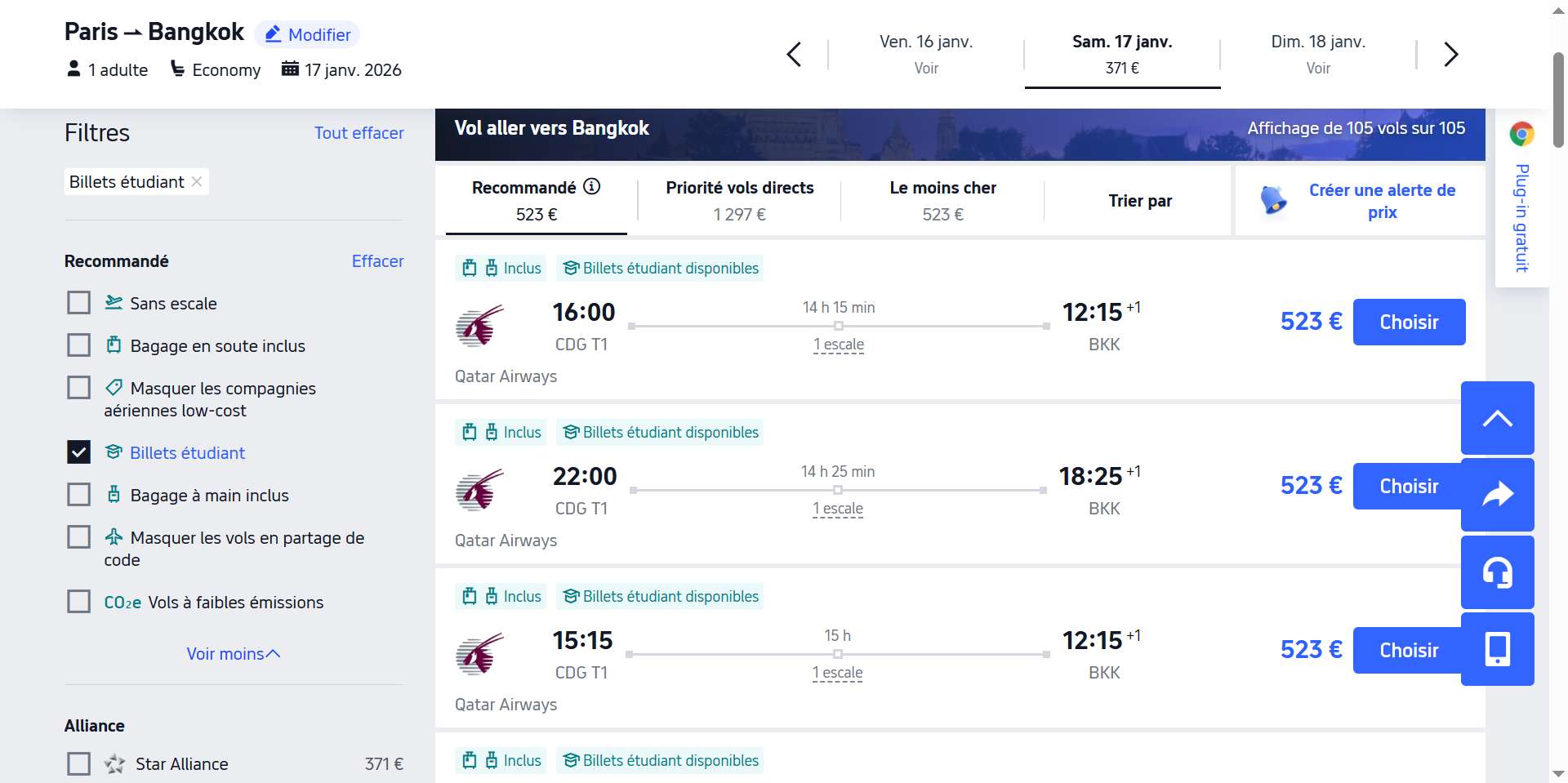The height and width of the screenshot is (783, 1568).
Task: Click the calendar icon beside 17 janv. 2026
Action: 291,69
